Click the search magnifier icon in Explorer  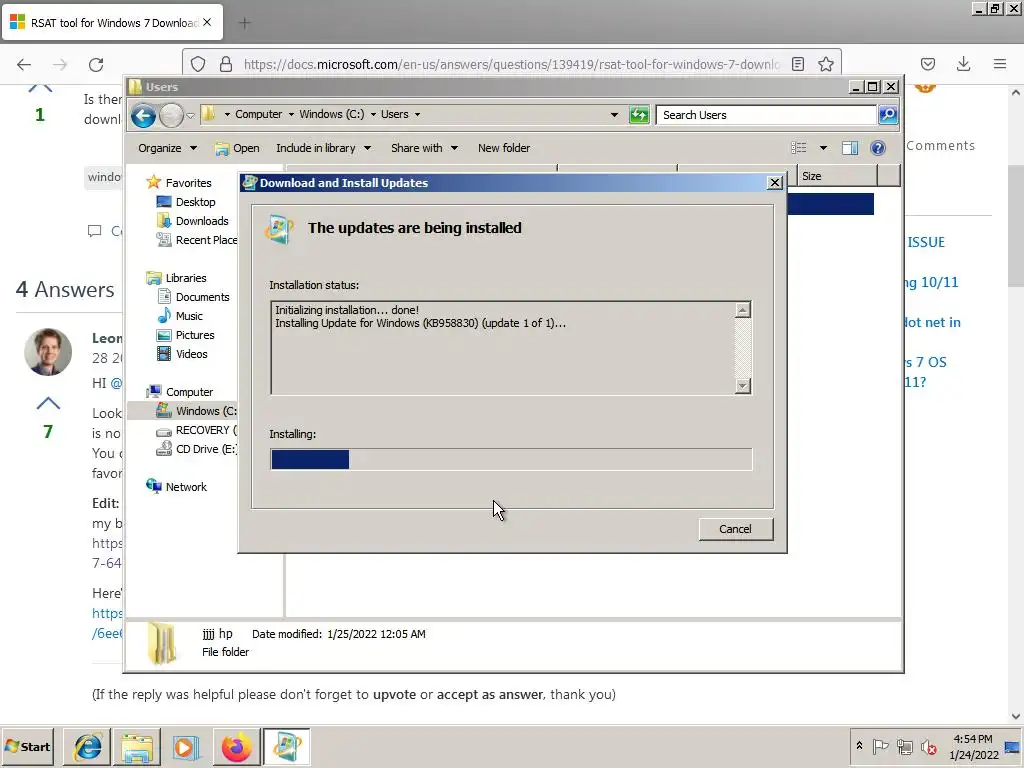tap(888, 115)
